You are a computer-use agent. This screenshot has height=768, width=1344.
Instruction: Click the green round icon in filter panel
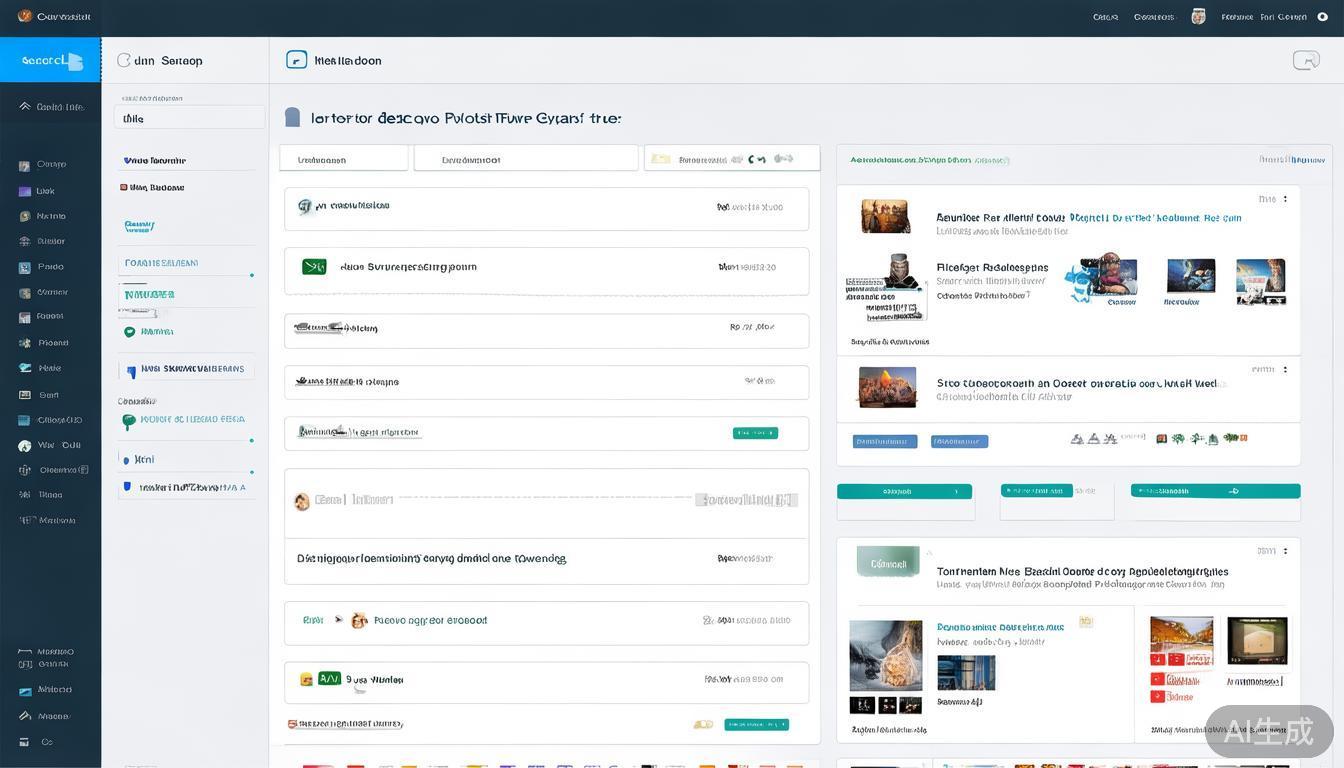point(129,332)
